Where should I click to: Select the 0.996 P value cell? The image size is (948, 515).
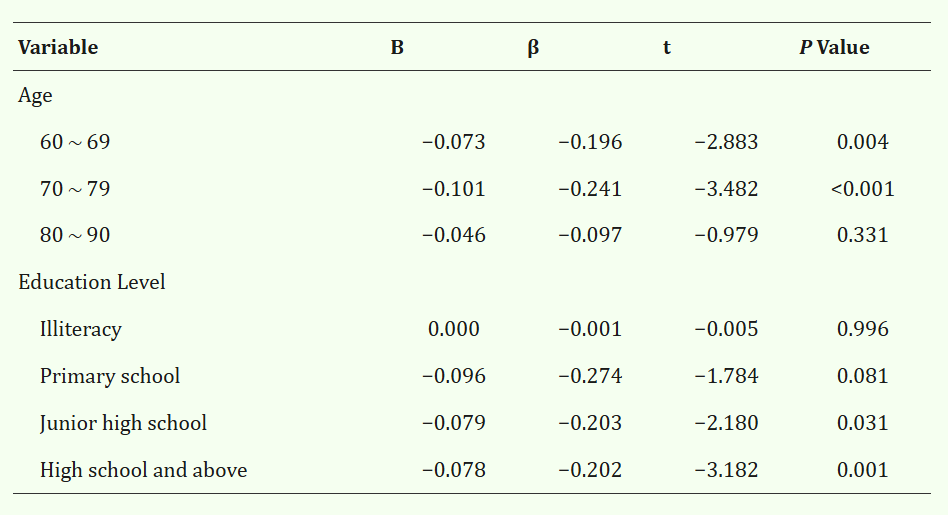pos(862,329)
